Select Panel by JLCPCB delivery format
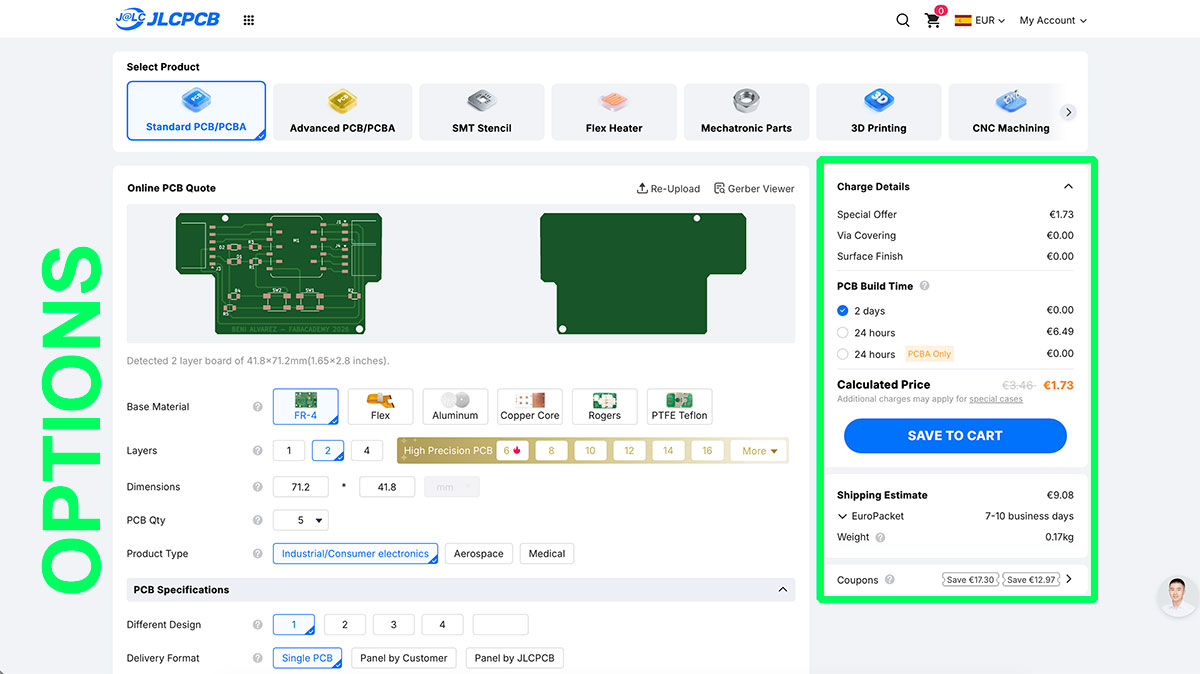This screenshot has height=674, width=1200. coord(515,658)
